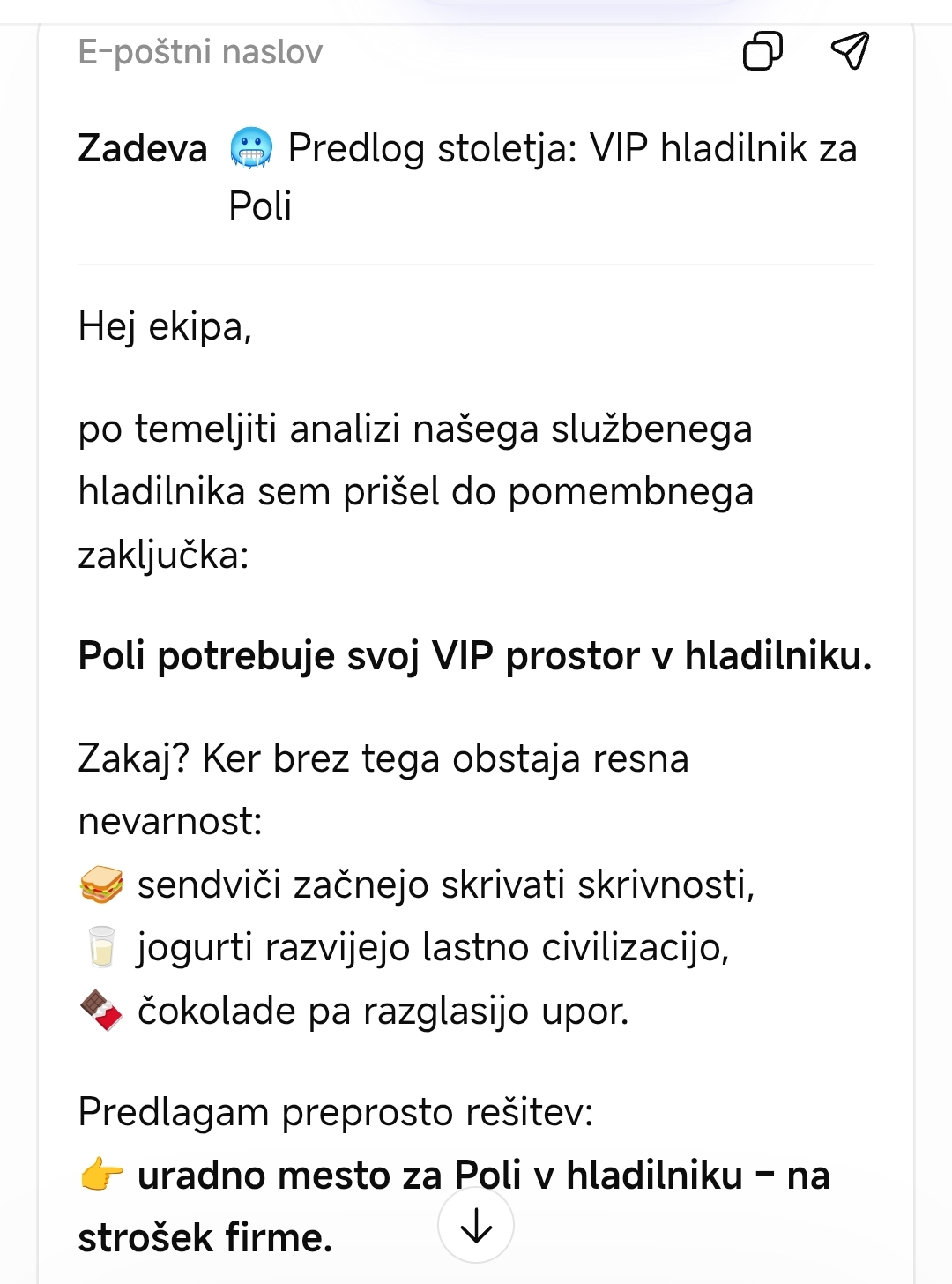This screenshot has width=952, height=1284.
Task: Click the paragraph starting 'po temeljiti analizi'
Action: click(x=415, y=491)
